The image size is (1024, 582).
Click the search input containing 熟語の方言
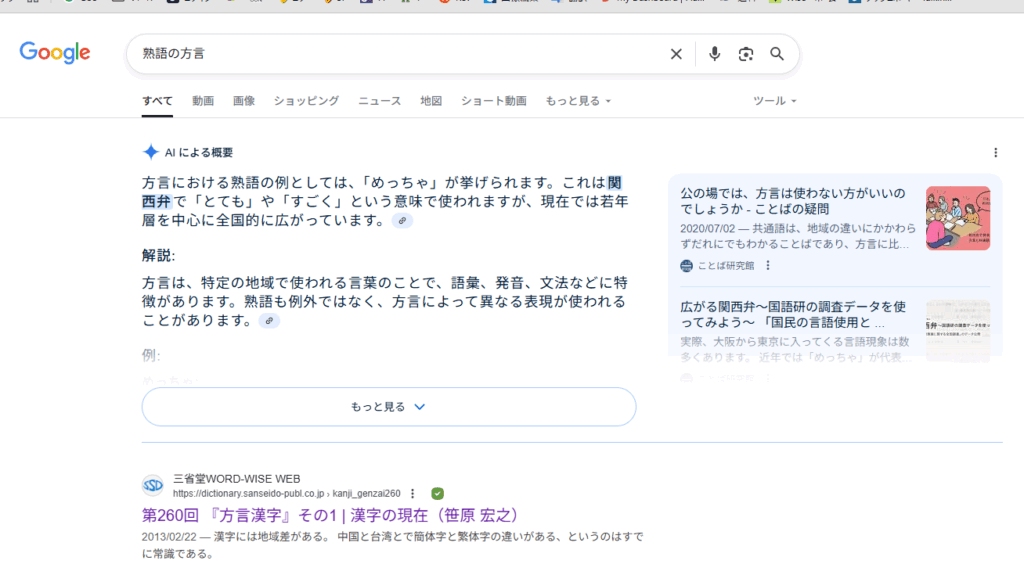coord(400,54)
